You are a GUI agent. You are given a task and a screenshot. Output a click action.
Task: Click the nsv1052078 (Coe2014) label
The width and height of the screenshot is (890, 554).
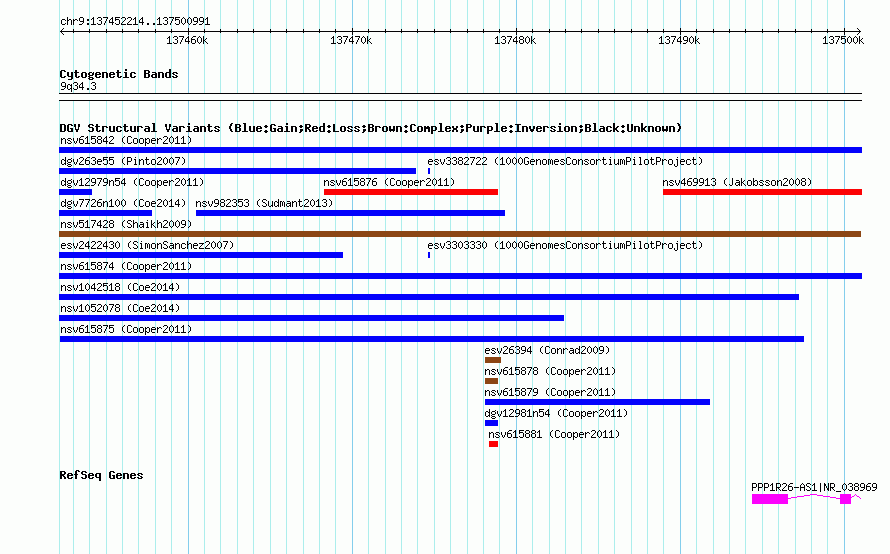click(120, 308)
